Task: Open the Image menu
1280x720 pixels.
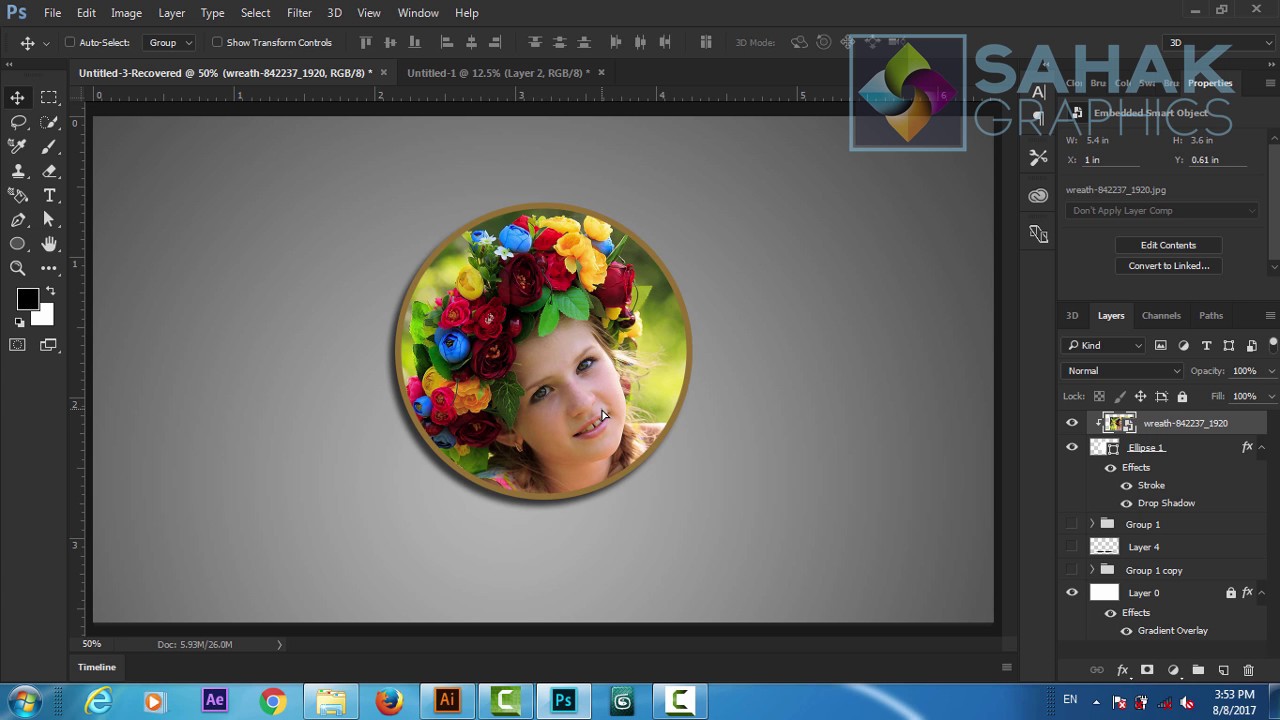Action: (x=126, y=13)
